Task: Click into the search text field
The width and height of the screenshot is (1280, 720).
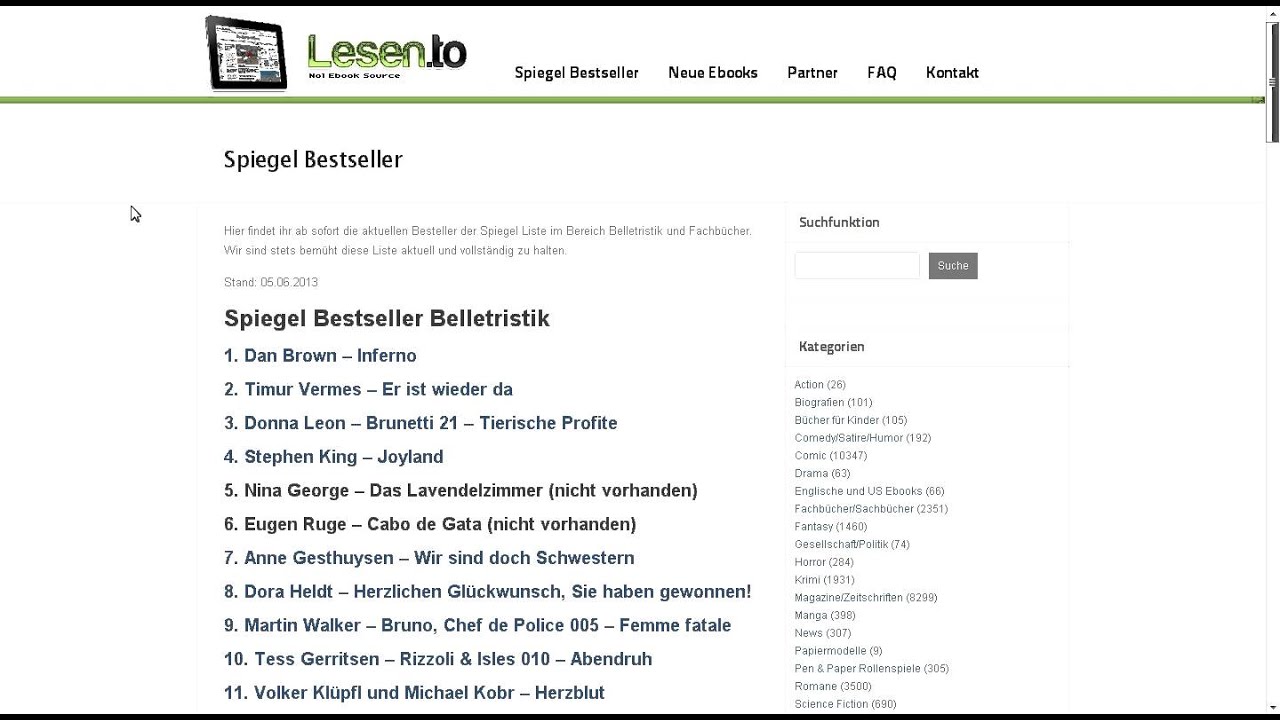Action: click(857, 266)
